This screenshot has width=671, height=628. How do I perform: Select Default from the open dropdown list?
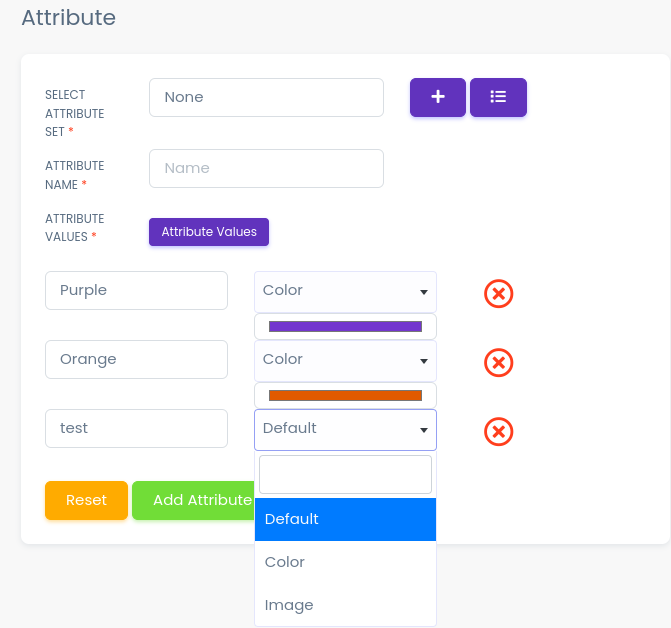pos(345,519)
